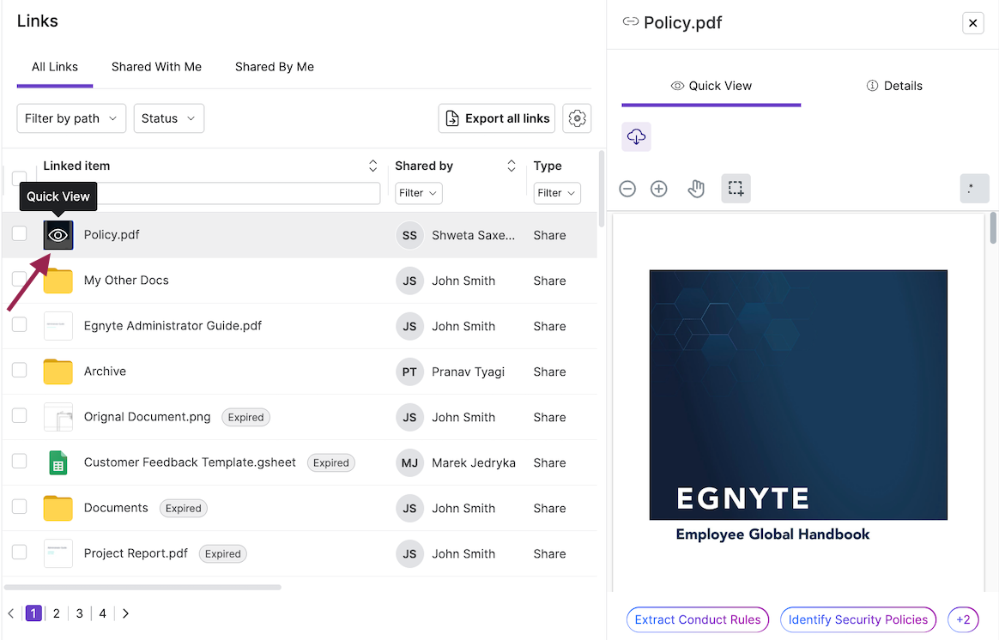Image resolution: width=999 pixels, height=640 pixels.
Task: Click the Archive folder icon
Action: coord(58,371)
